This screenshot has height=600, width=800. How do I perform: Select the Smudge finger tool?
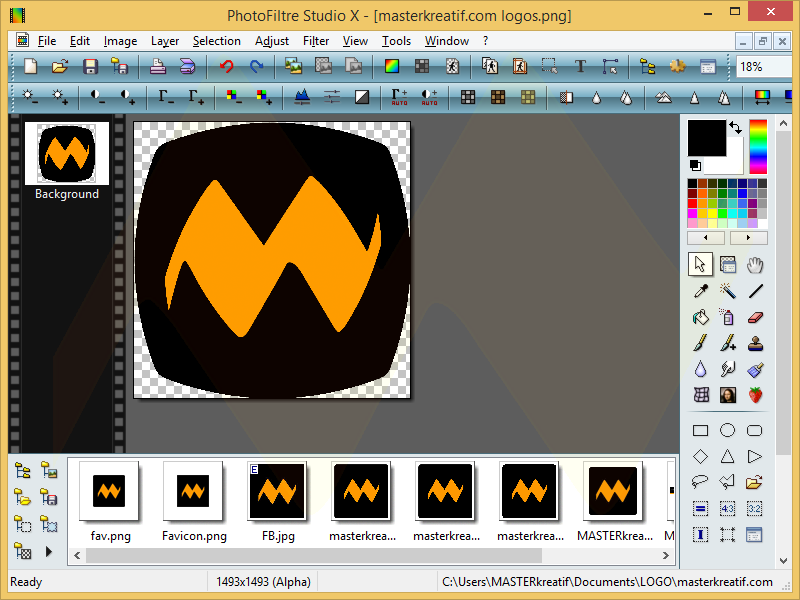pos(728,369)
